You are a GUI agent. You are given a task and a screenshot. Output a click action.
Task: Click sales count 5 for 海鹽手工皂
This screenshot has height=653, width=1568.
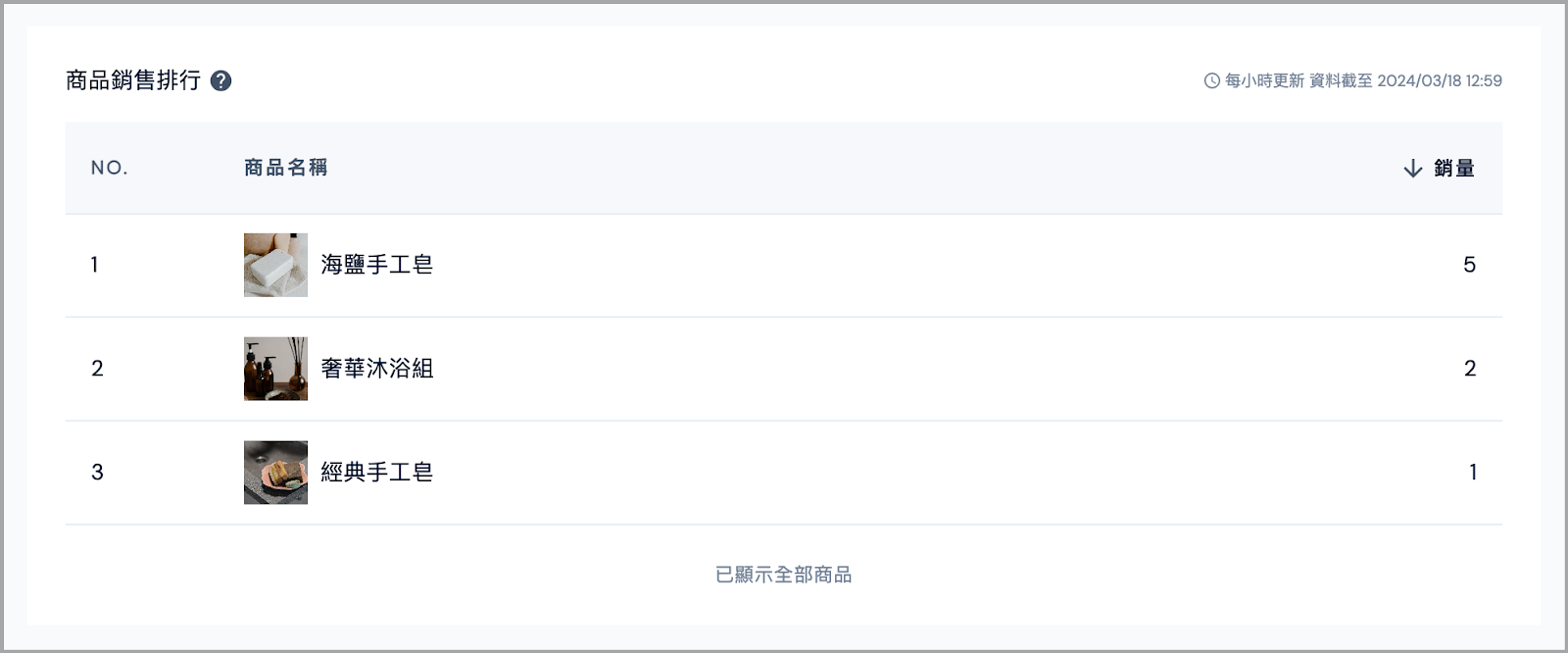1469,265
